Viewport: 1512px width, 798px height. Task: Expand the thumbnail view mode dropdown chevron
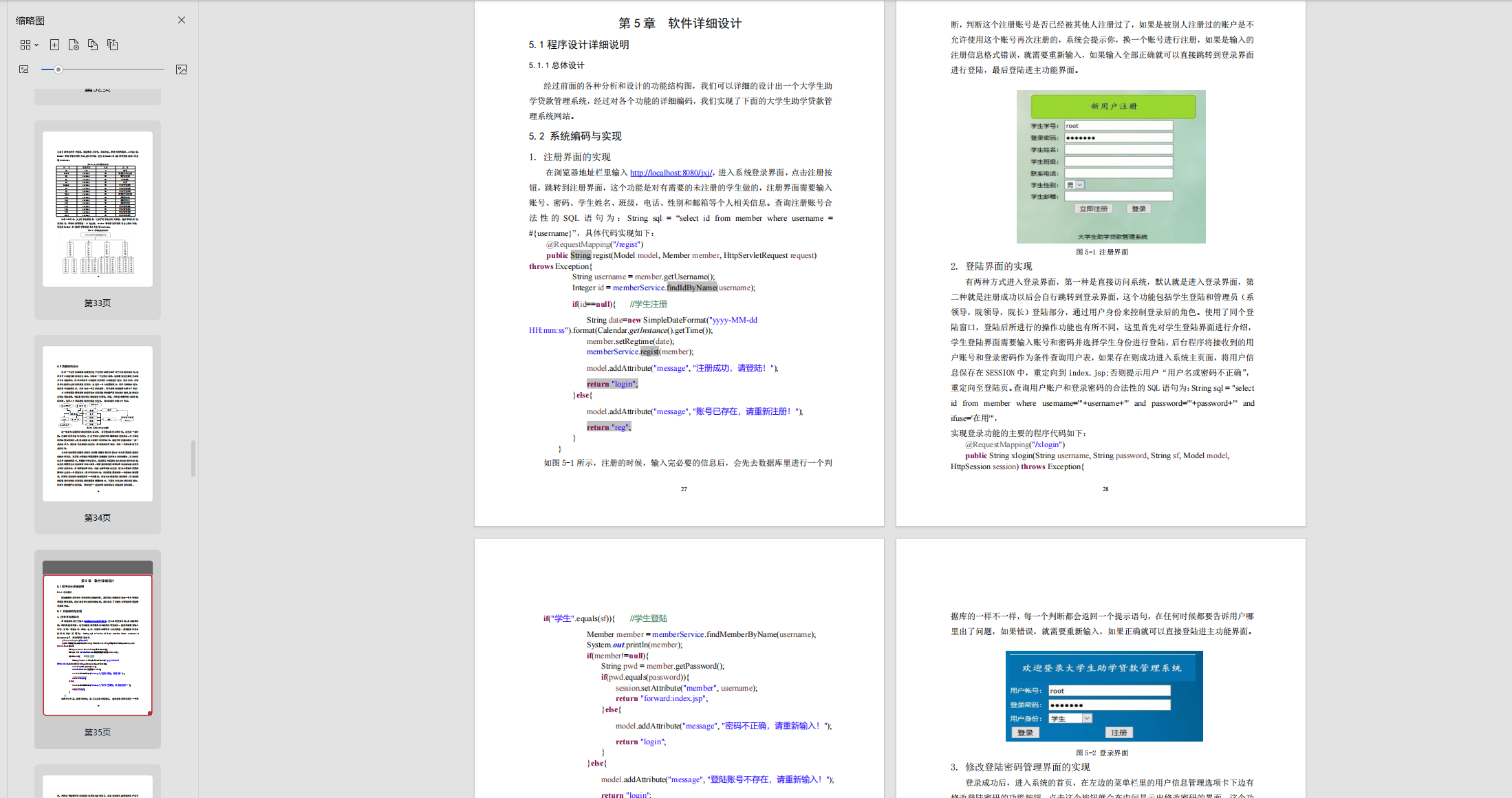tap(37, 45)
